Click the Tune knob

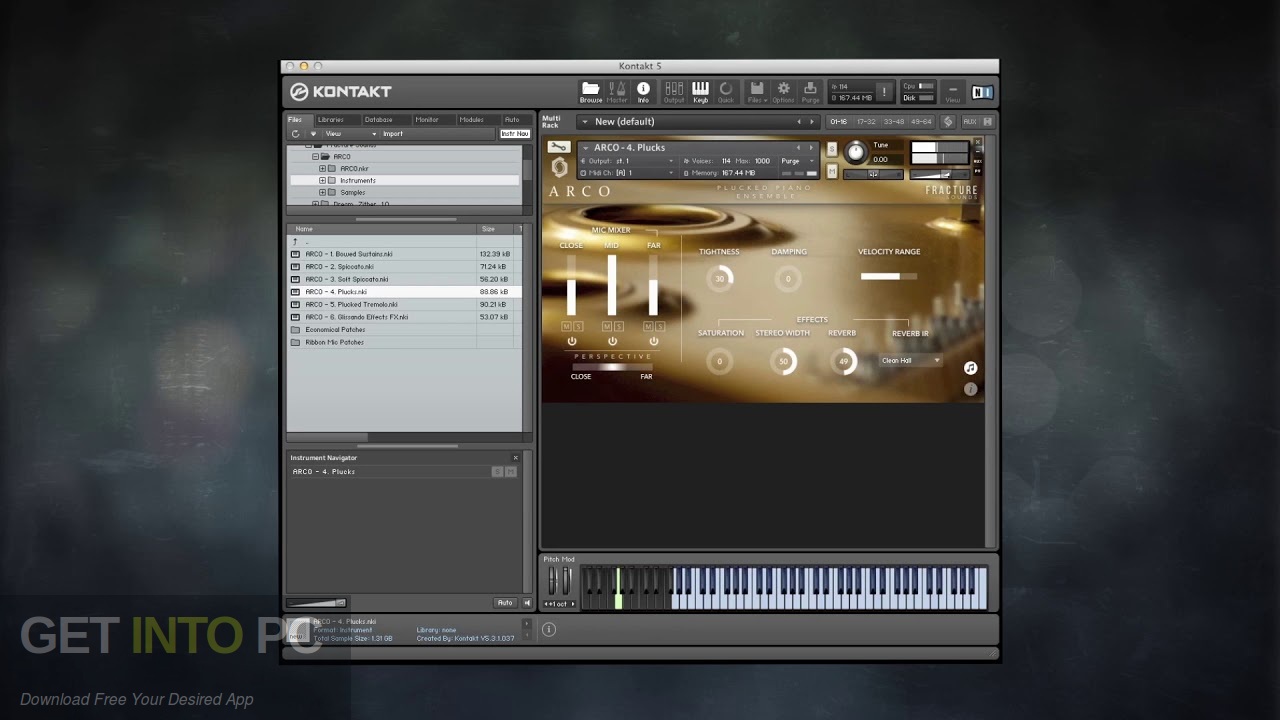[x=856, y=152]
